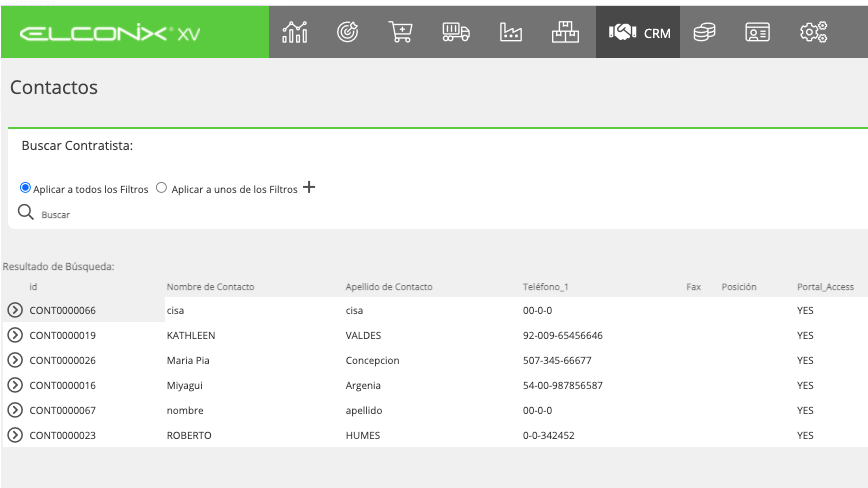This screenshot has height=488, width=868.
Task: Click the Buscar search button
Action: click(55, 215)
